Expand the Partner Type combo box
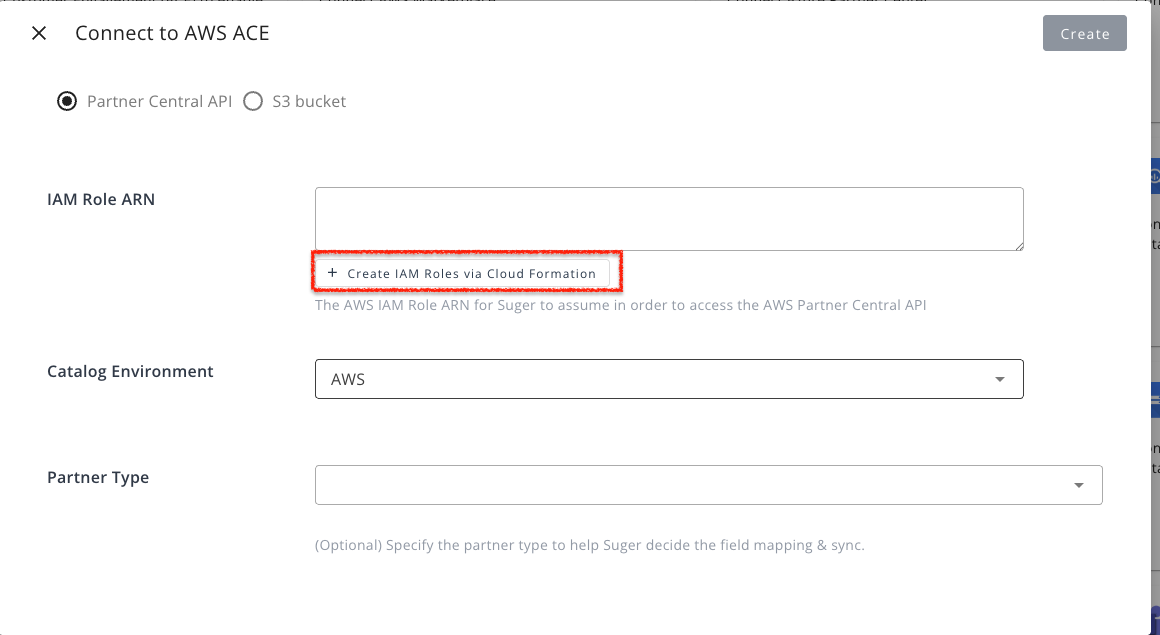 click(x=708, y=485)
